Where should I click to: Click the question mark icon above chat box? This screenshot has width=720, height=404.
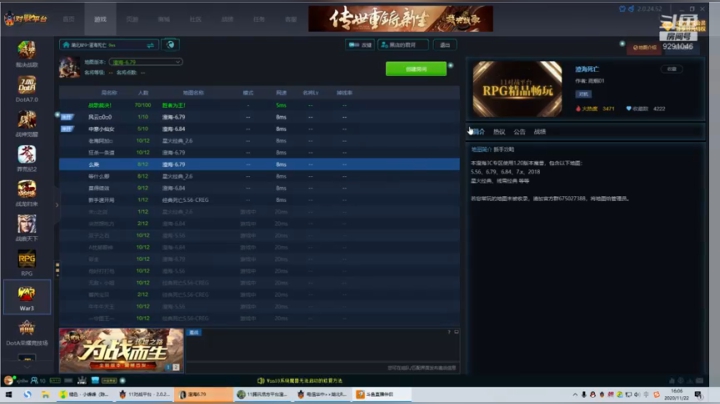click(x=449, y=332)
